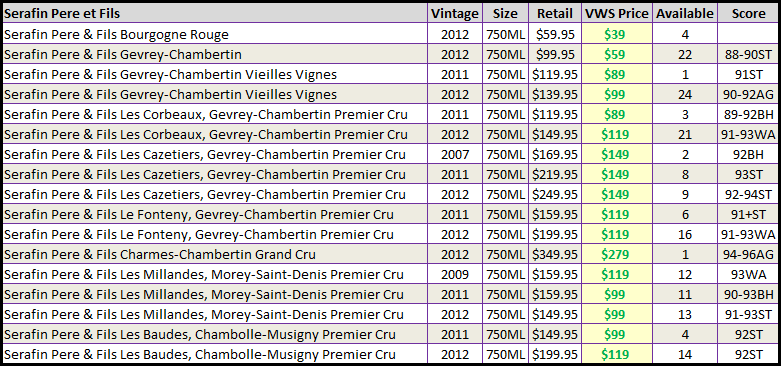Click Serafin Pere & Fils Bourgogne Rouge
Viewport: 781px width, 366px height.
pyautogui.click(x=116, y=34)
